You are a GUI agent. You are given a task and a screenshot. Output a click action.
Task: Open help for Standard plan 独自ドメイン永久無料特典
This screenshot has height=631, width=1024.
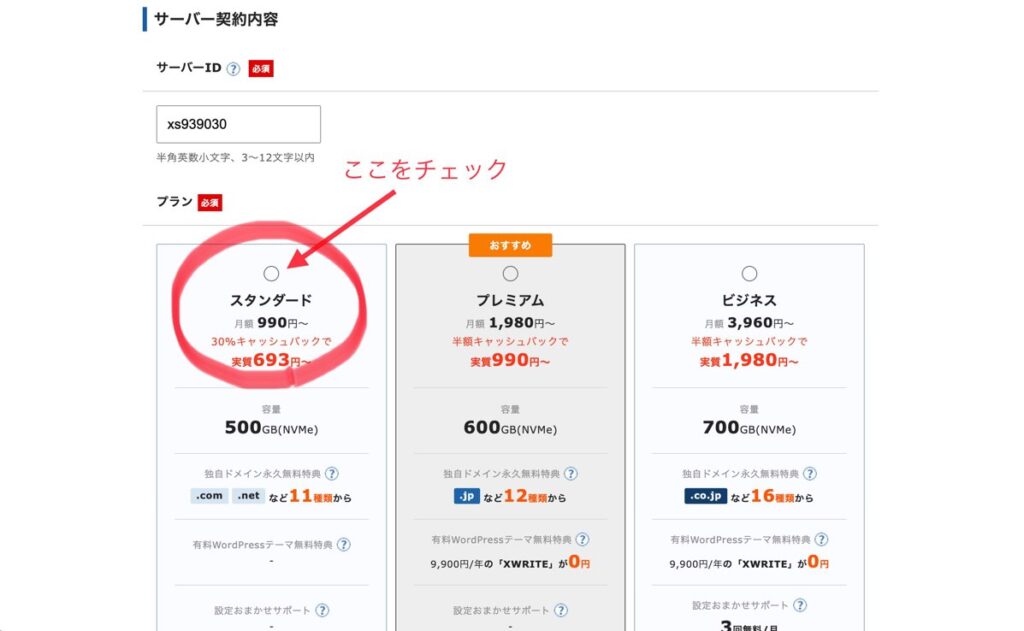pyautogui.click(x=331, y=474)
